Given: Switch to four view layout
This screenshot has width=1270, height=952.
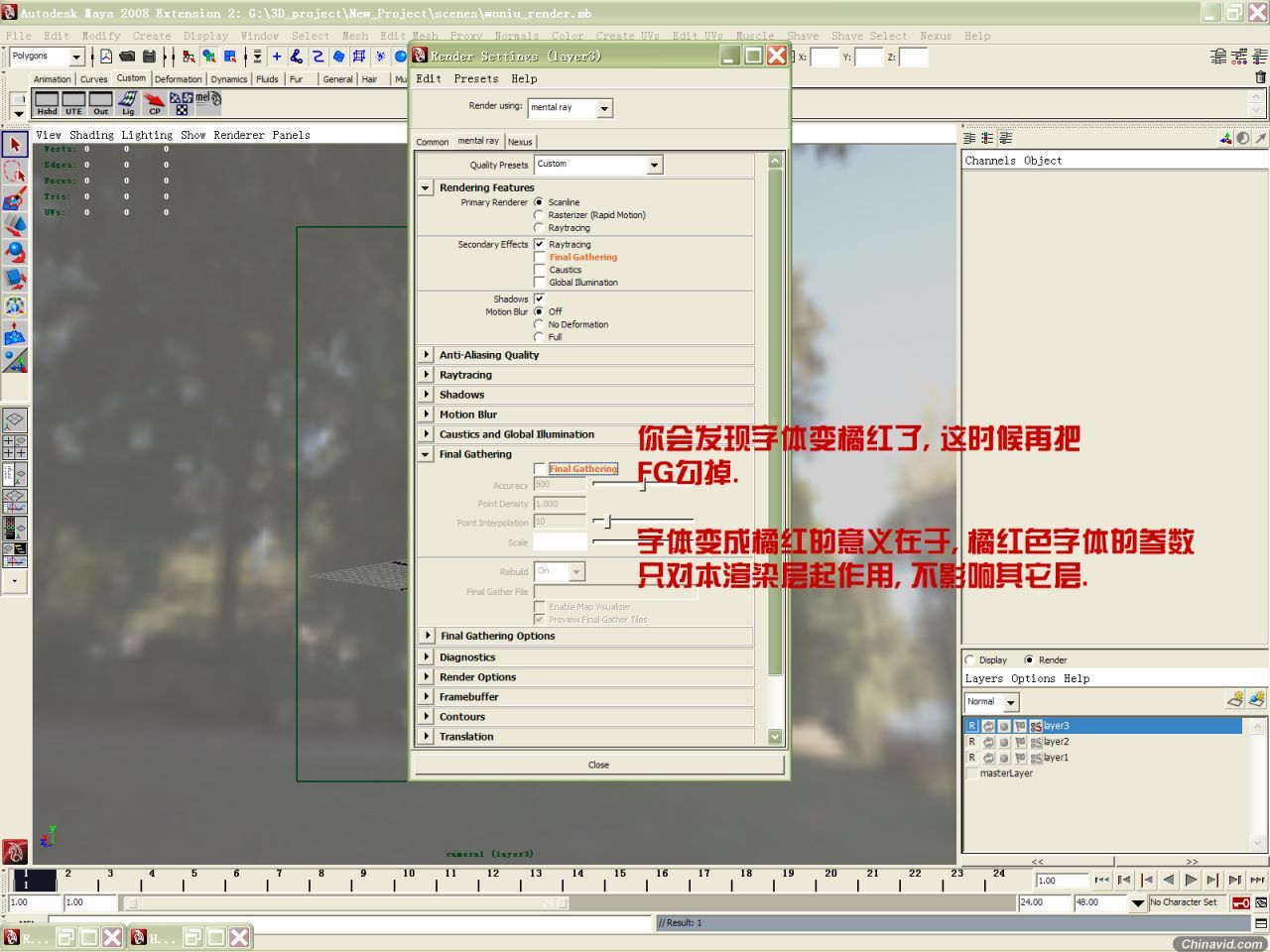Looking at the screenshot, I should tap(14, 447).
